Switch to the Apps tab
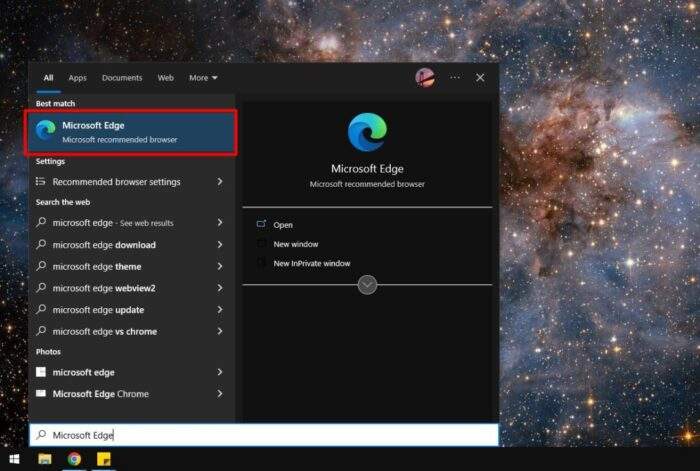 pos(77,78)
